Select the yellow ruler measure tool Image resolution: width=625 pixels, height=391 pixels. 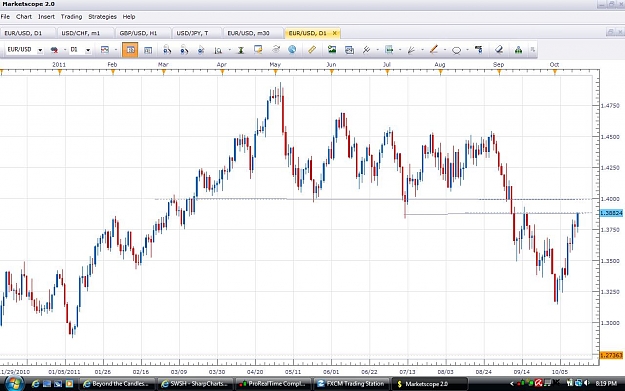pyautogui.click(x=312, y=49)
